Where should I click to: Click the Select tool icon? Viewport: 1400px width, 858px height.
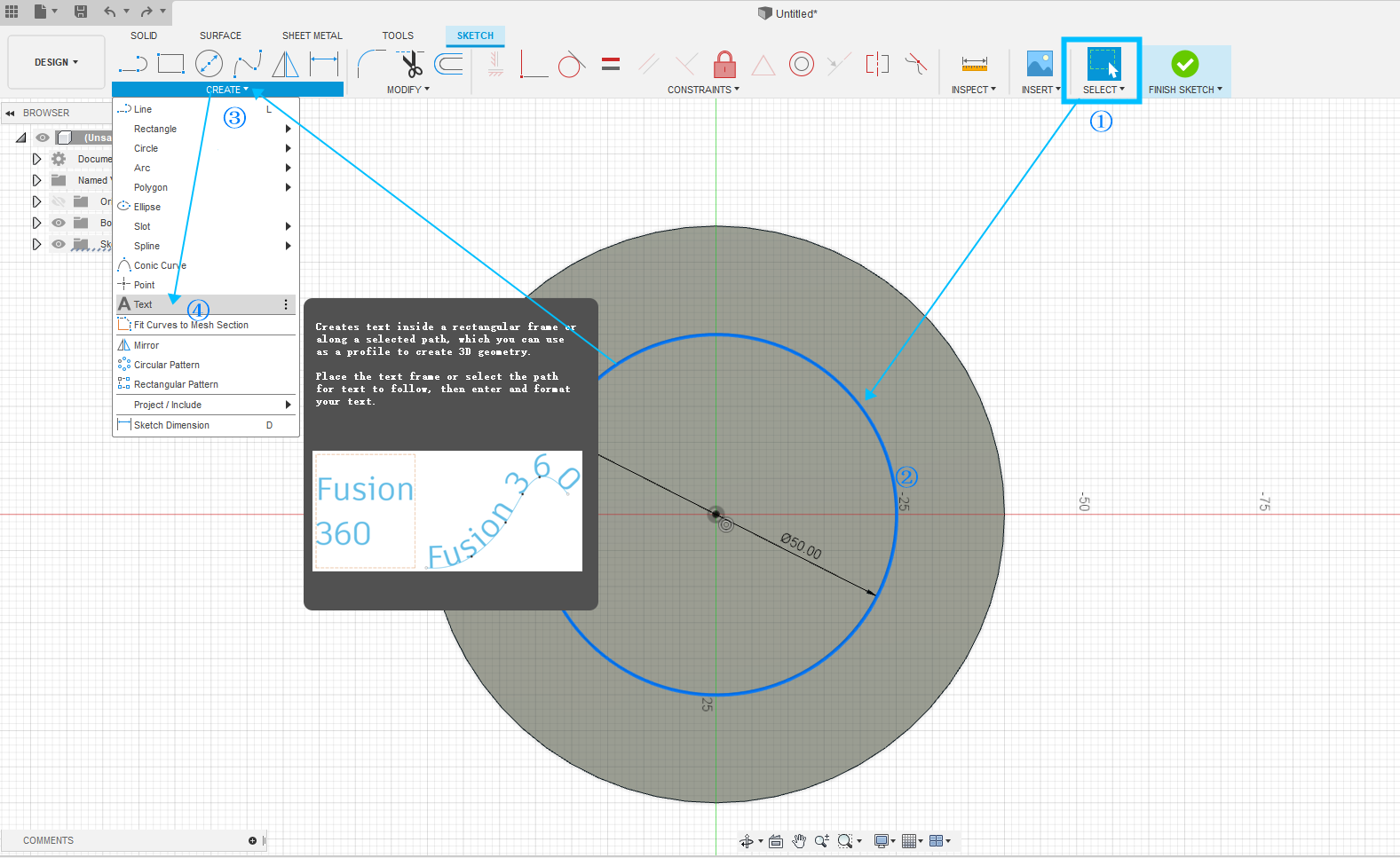(1103, 64)
